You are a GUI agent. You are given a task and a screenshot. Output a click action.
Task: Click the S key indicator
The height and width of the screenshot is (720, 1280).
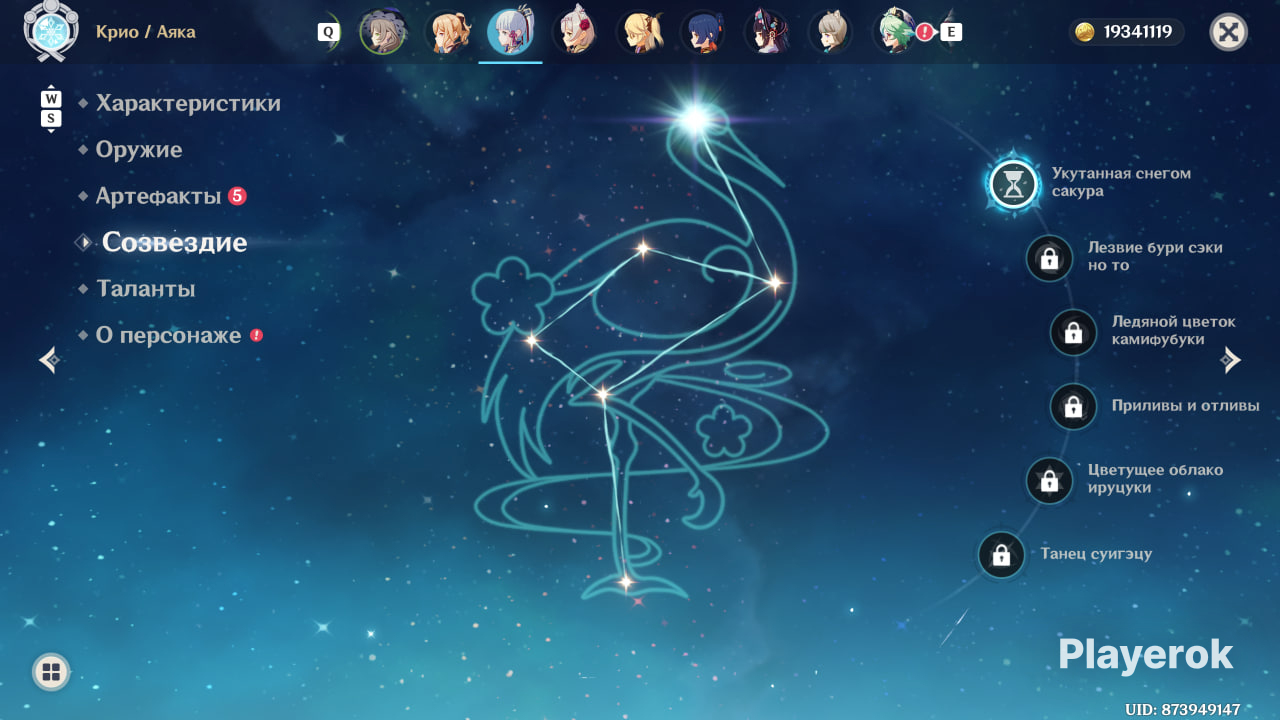pyautogui.click(x=51, y=119)
